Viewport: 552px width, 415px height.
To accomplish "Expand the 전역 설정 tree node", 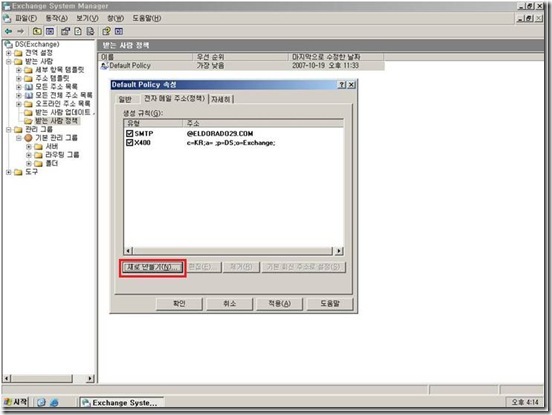I will point(9,53).
